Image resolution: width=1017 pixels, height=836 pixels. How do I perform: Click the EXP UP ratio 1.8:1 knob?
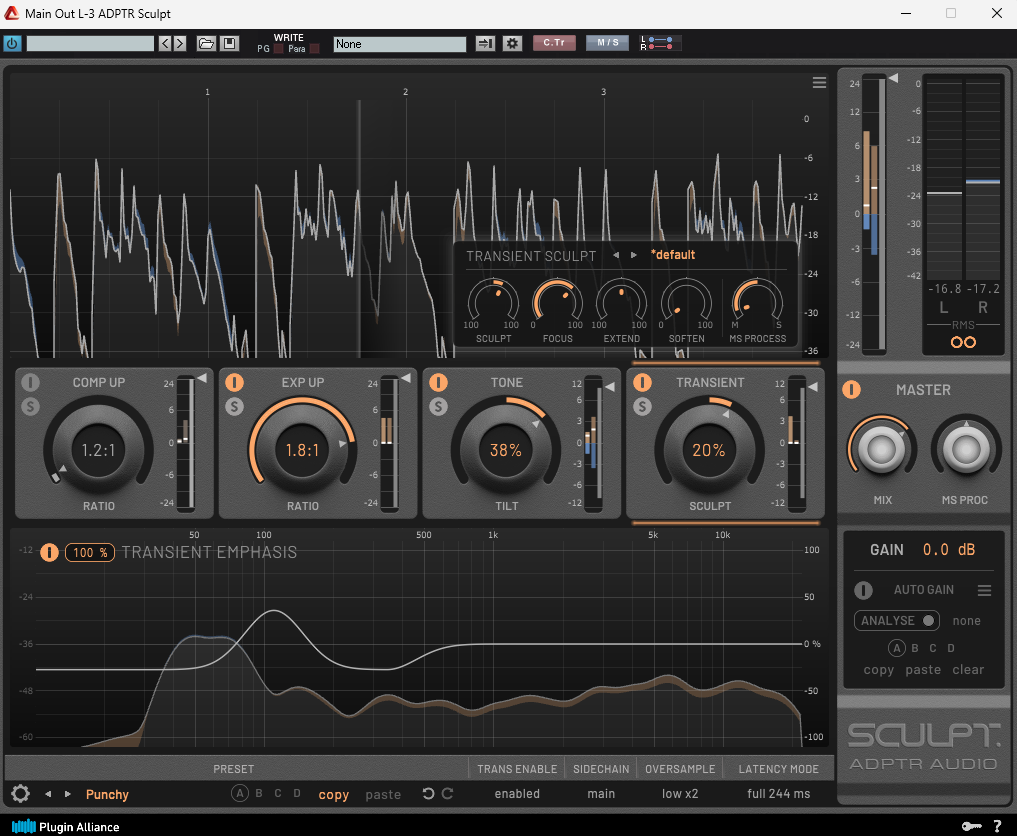[x=302, y=449]
